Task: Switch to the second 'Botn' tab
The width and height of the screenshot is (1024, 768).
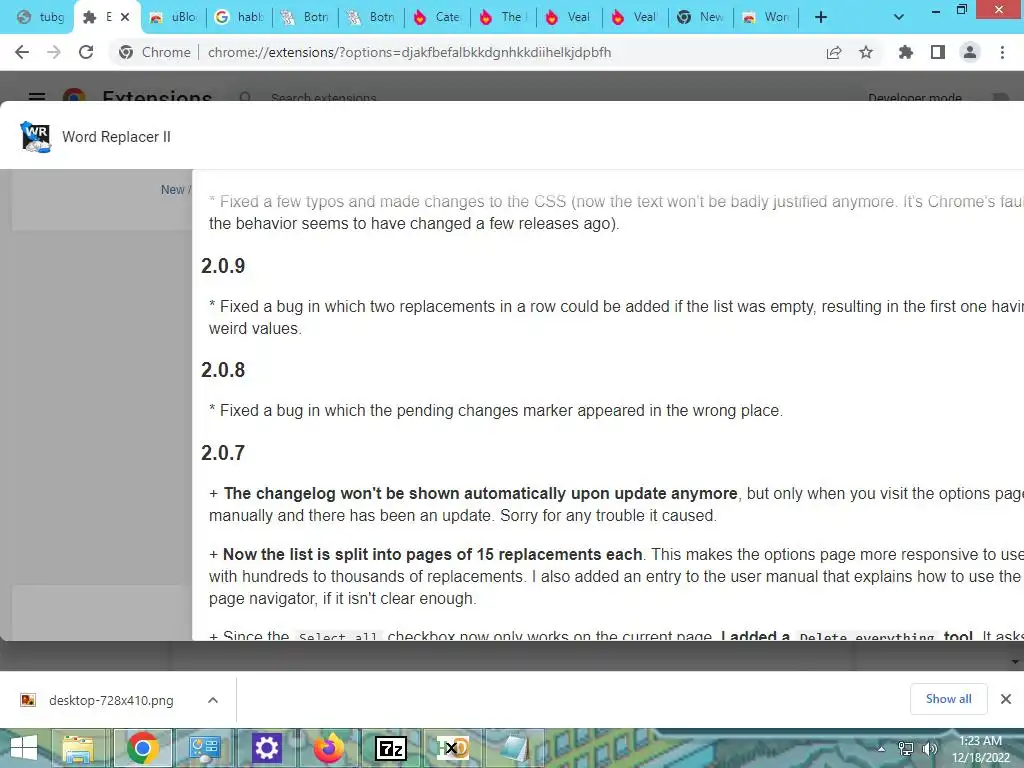Action: click(371, 17)
